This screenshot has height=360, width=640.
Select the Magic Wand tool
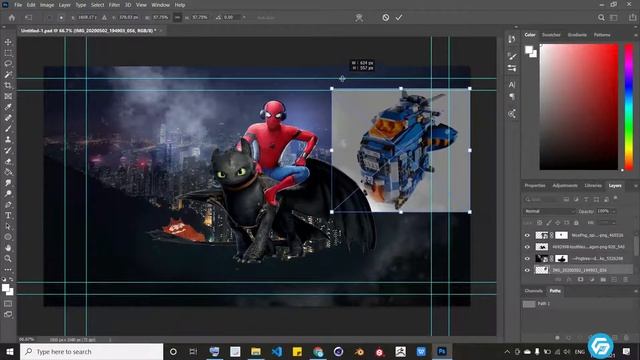[x=8, y=74]
